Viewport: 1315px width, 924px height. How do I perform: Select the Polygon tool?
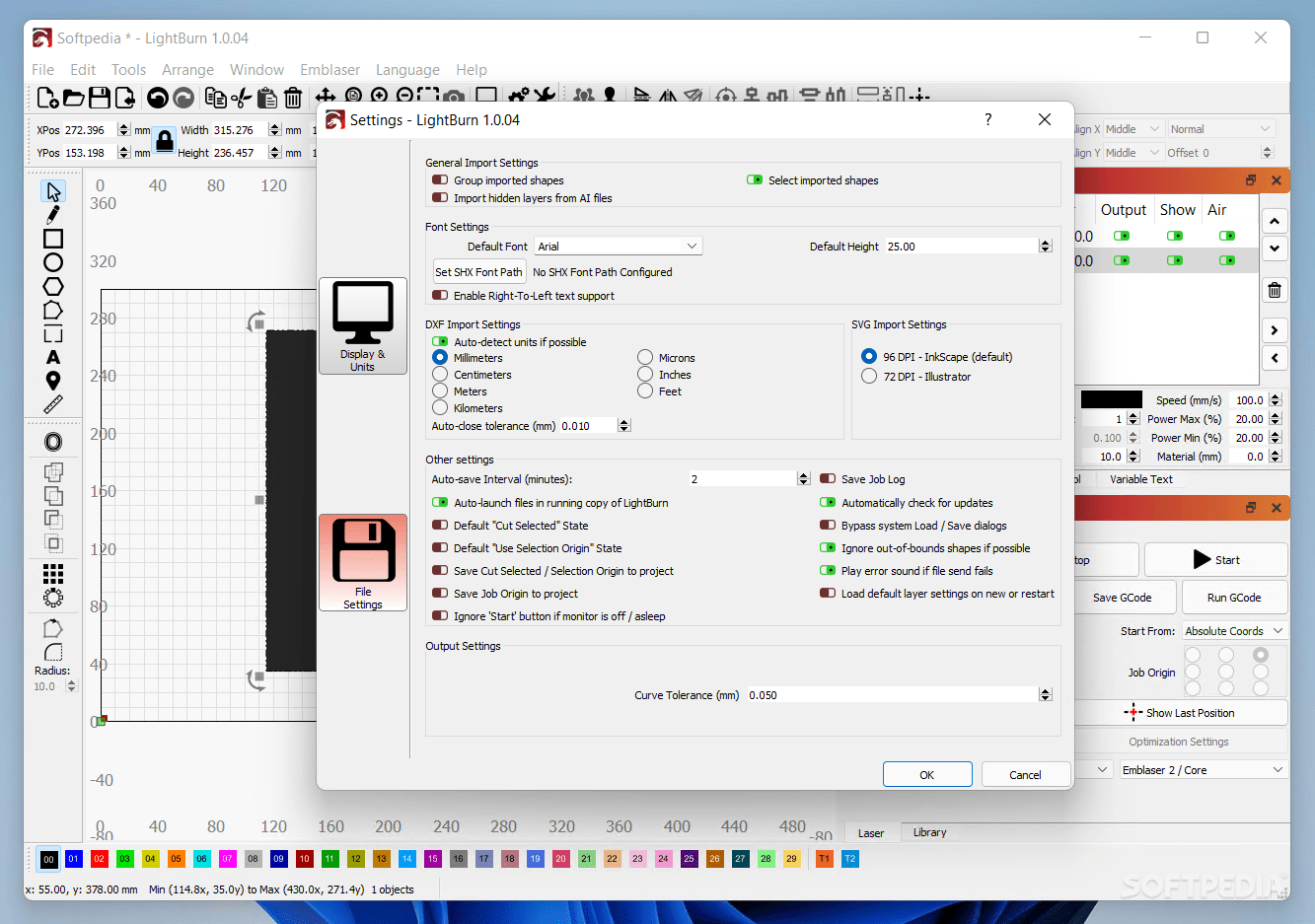click(52, 286)
